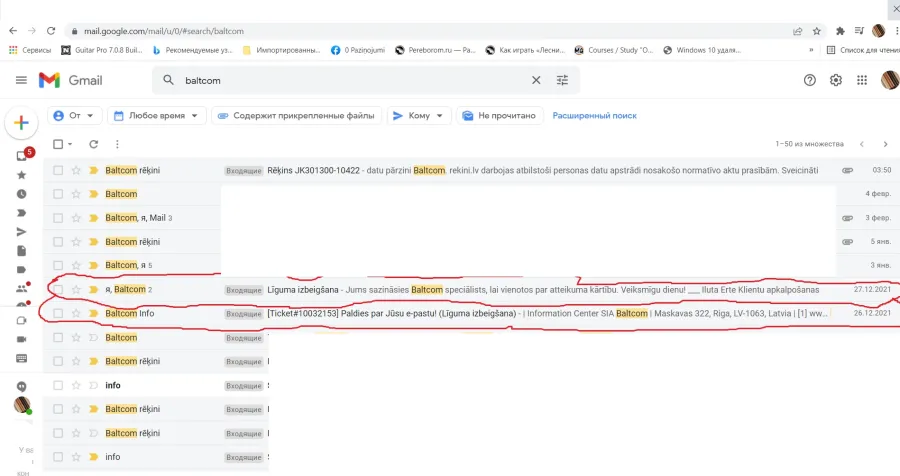Open Pereborom.ru bookmark
The width and height of the screenshot is (900, 476).
tap(436, 50)
